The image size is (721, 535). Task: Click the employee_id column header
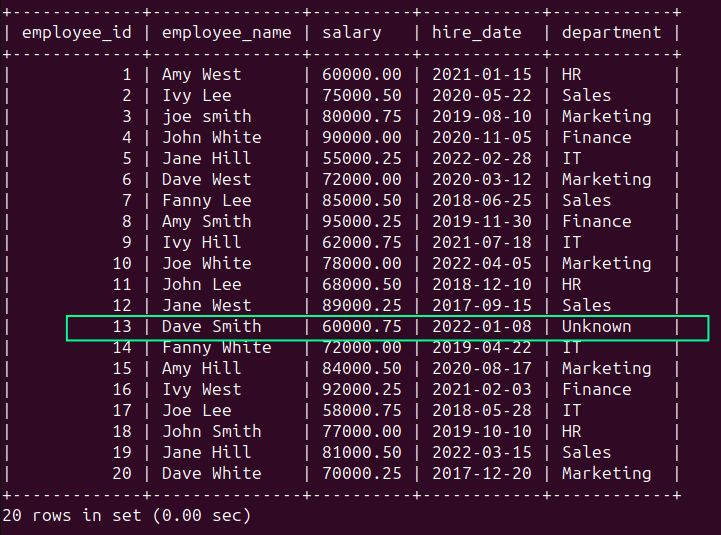click(77, 32)
